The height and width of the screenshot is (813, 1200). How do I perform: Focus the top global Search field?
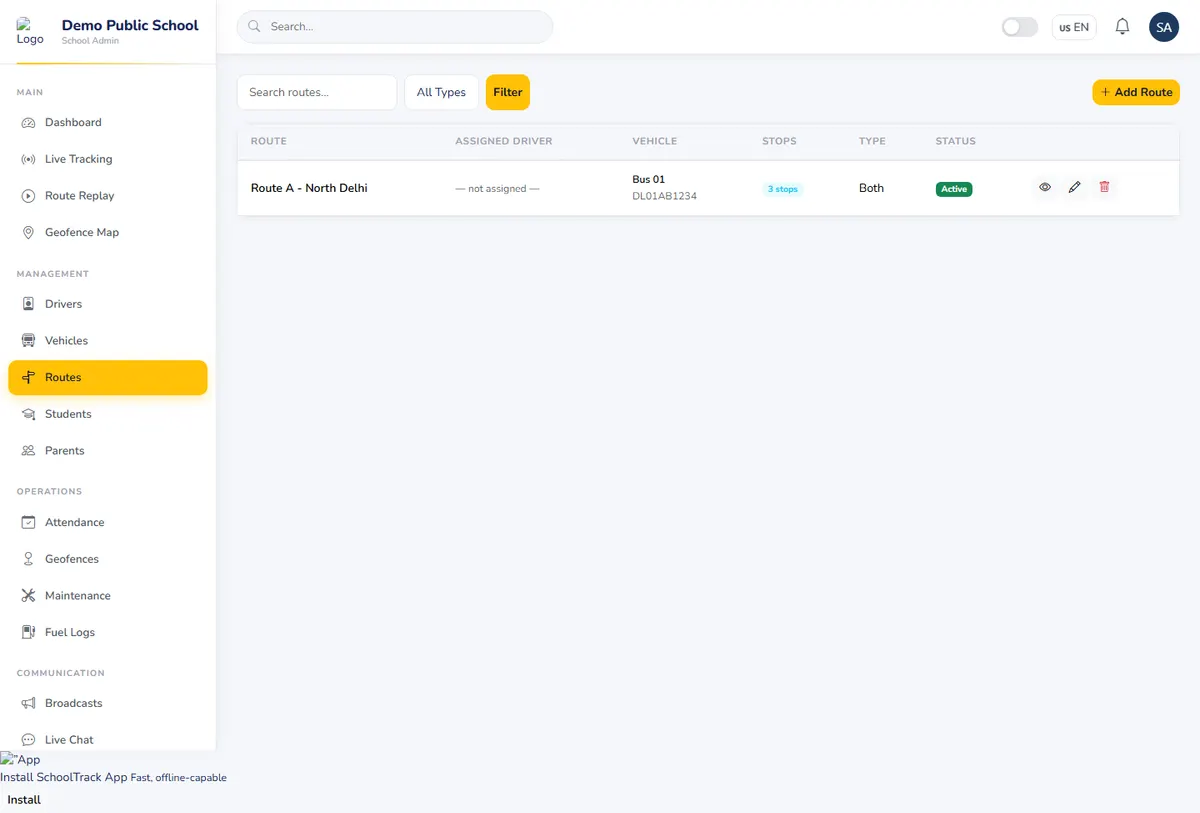click(x=395, y=27)
